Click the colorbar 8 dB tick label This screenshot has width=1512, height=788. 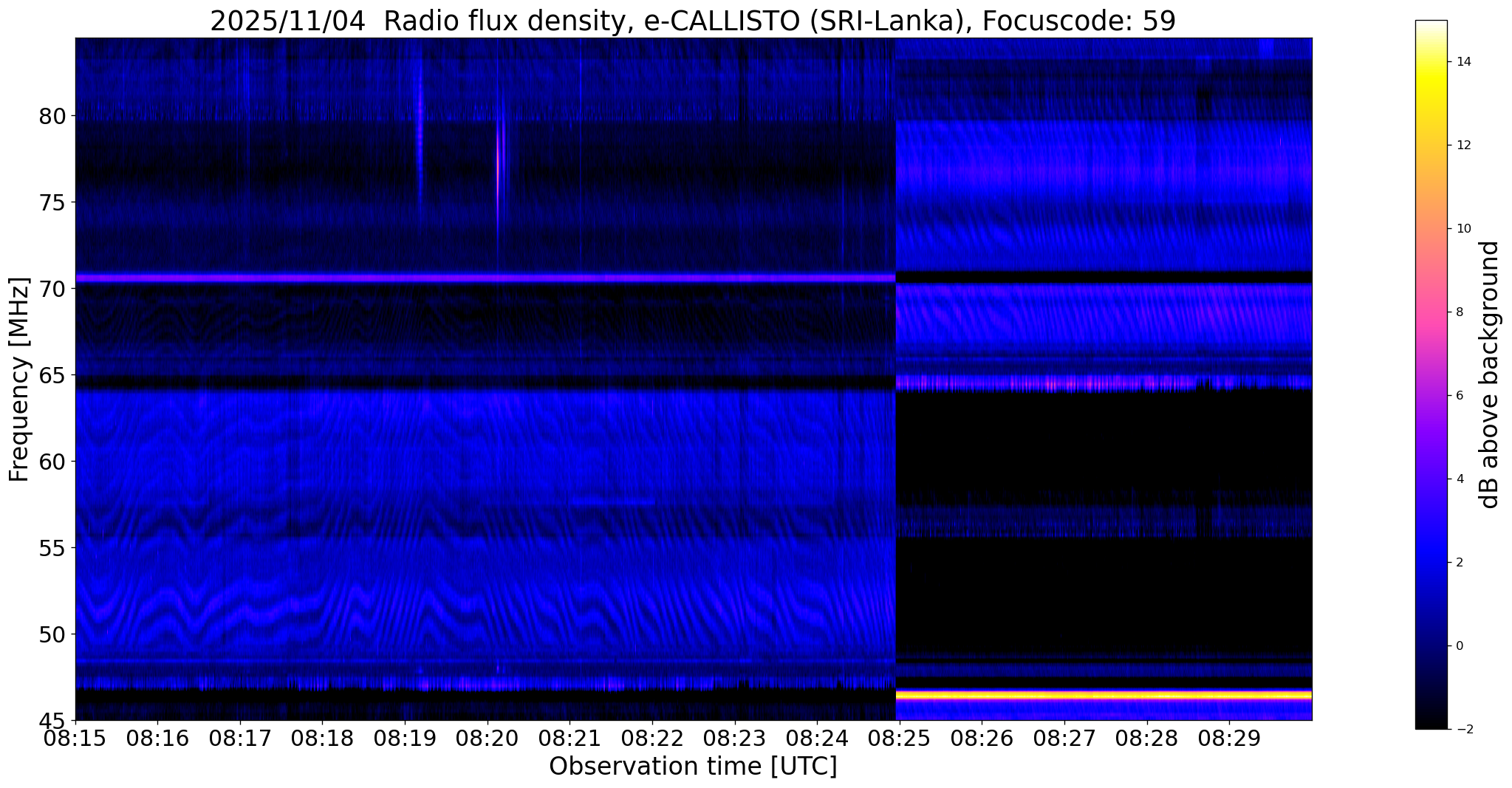tap(1458, 312)
